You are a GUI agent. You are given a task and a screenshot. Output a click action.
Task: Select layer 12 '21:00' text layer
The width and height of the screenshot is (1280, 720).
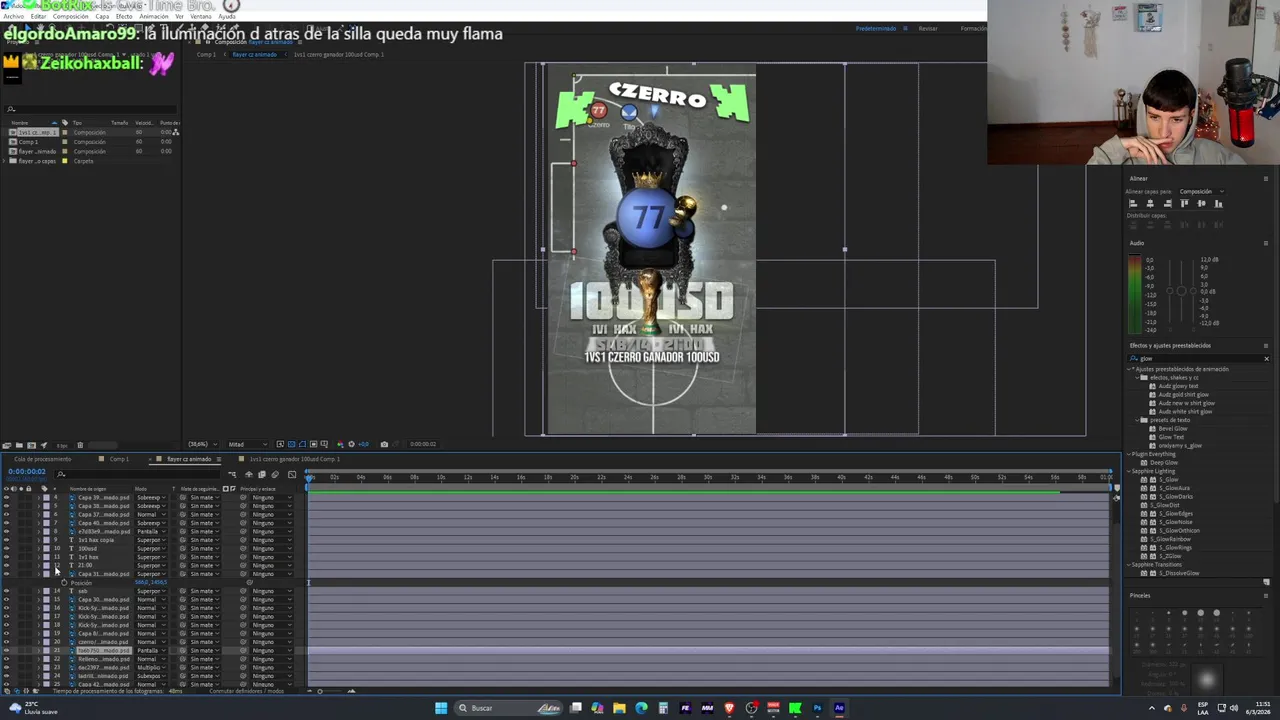[x=85, y=566]
